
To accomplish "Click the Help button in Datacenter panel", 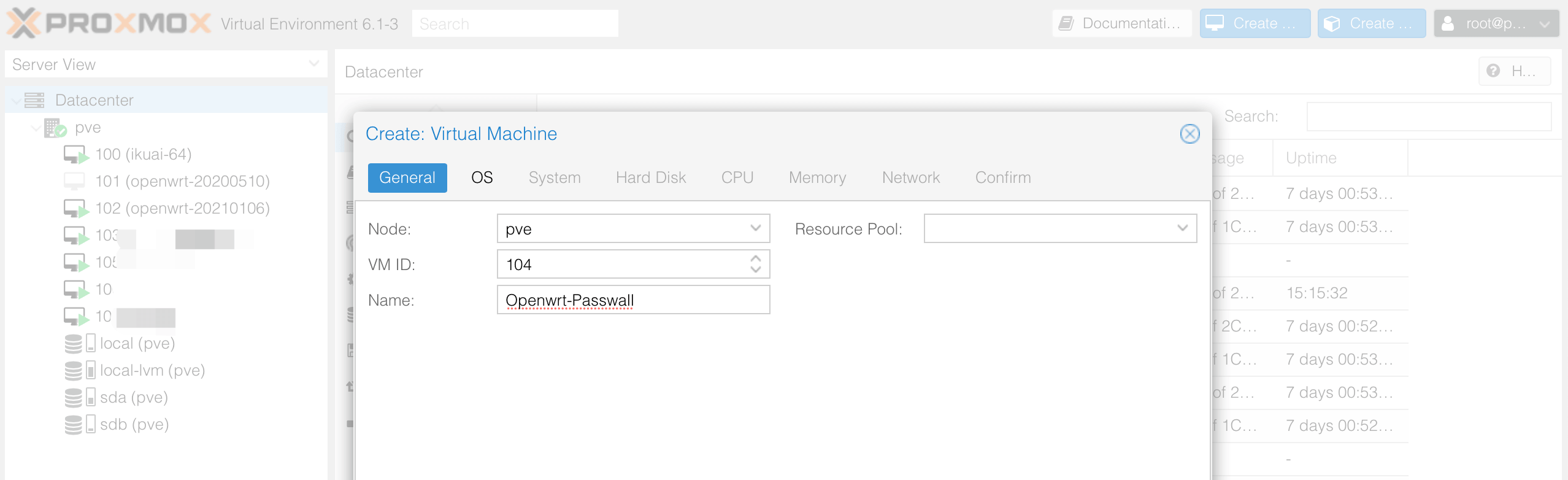I will click(1515, 71).
